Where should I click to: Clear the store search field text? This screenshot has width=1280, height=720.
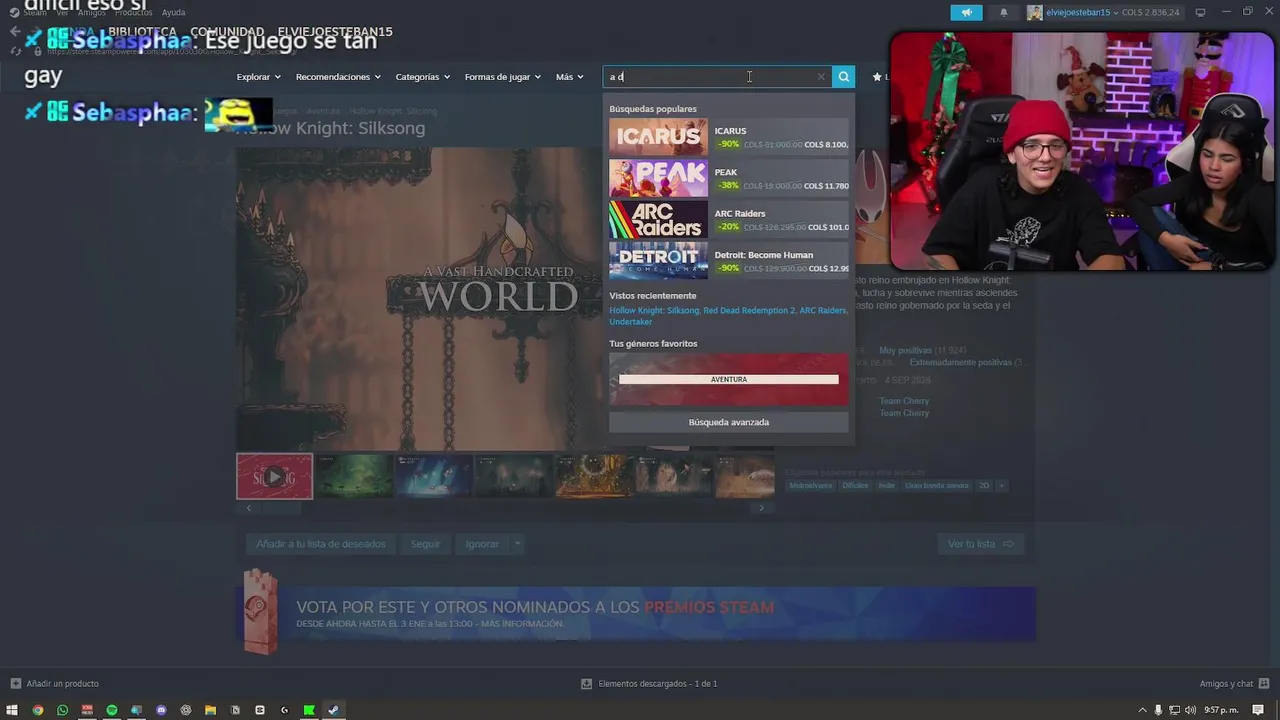point(821,77)
